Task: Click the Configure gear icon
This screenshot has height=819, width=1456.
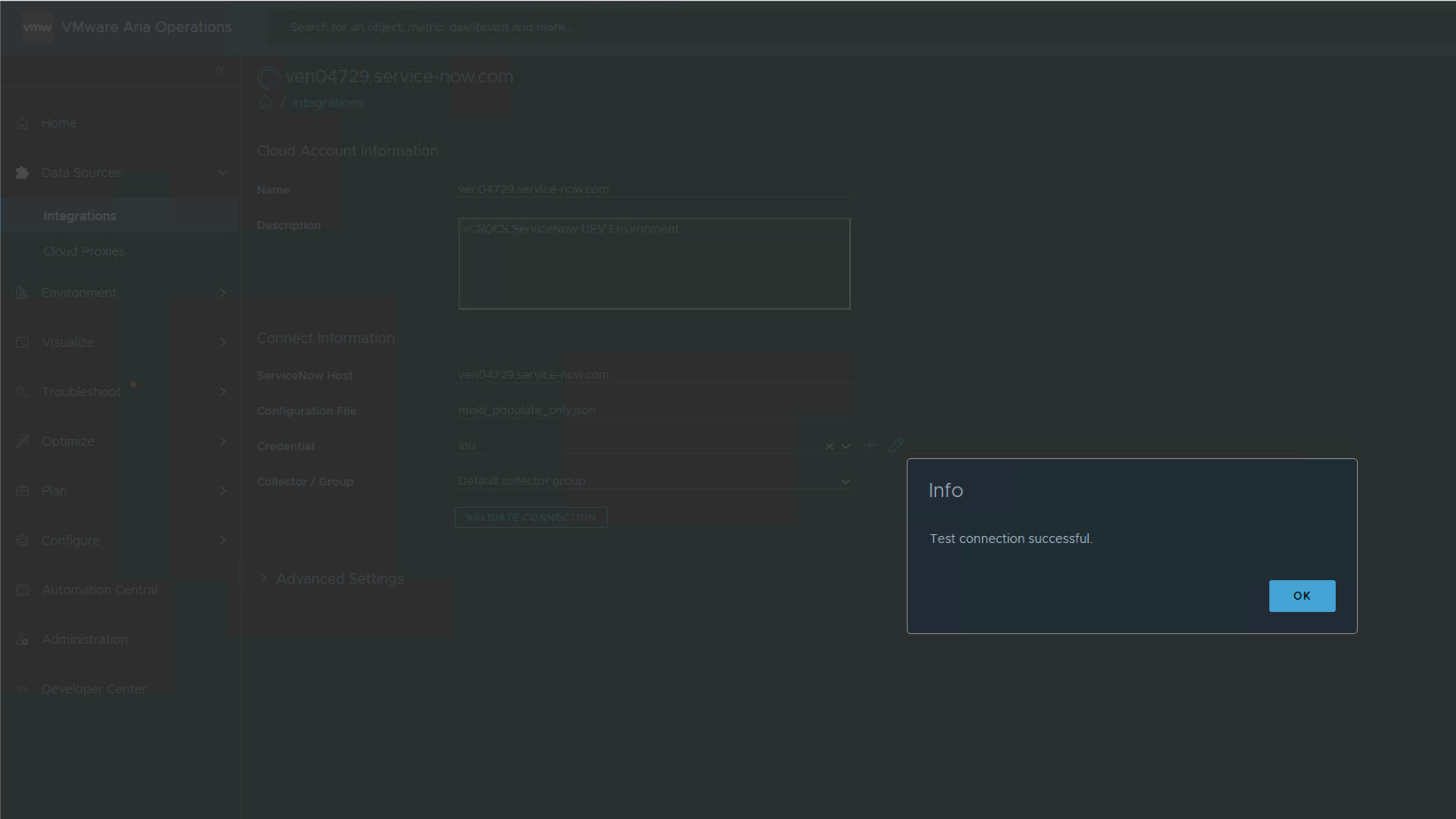Action: (x=22, y=540)
